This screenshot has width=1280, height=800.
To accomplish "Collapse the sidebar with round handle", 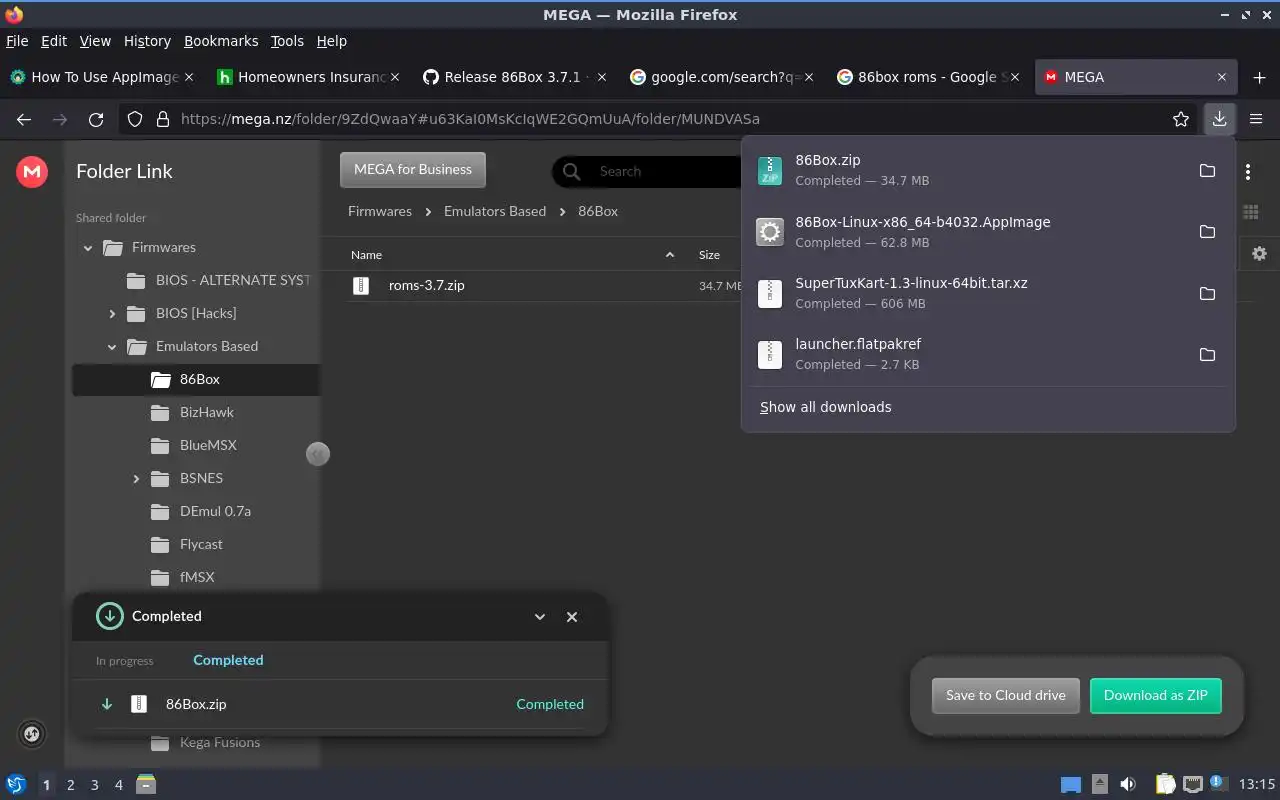I will tap(318, 454).
